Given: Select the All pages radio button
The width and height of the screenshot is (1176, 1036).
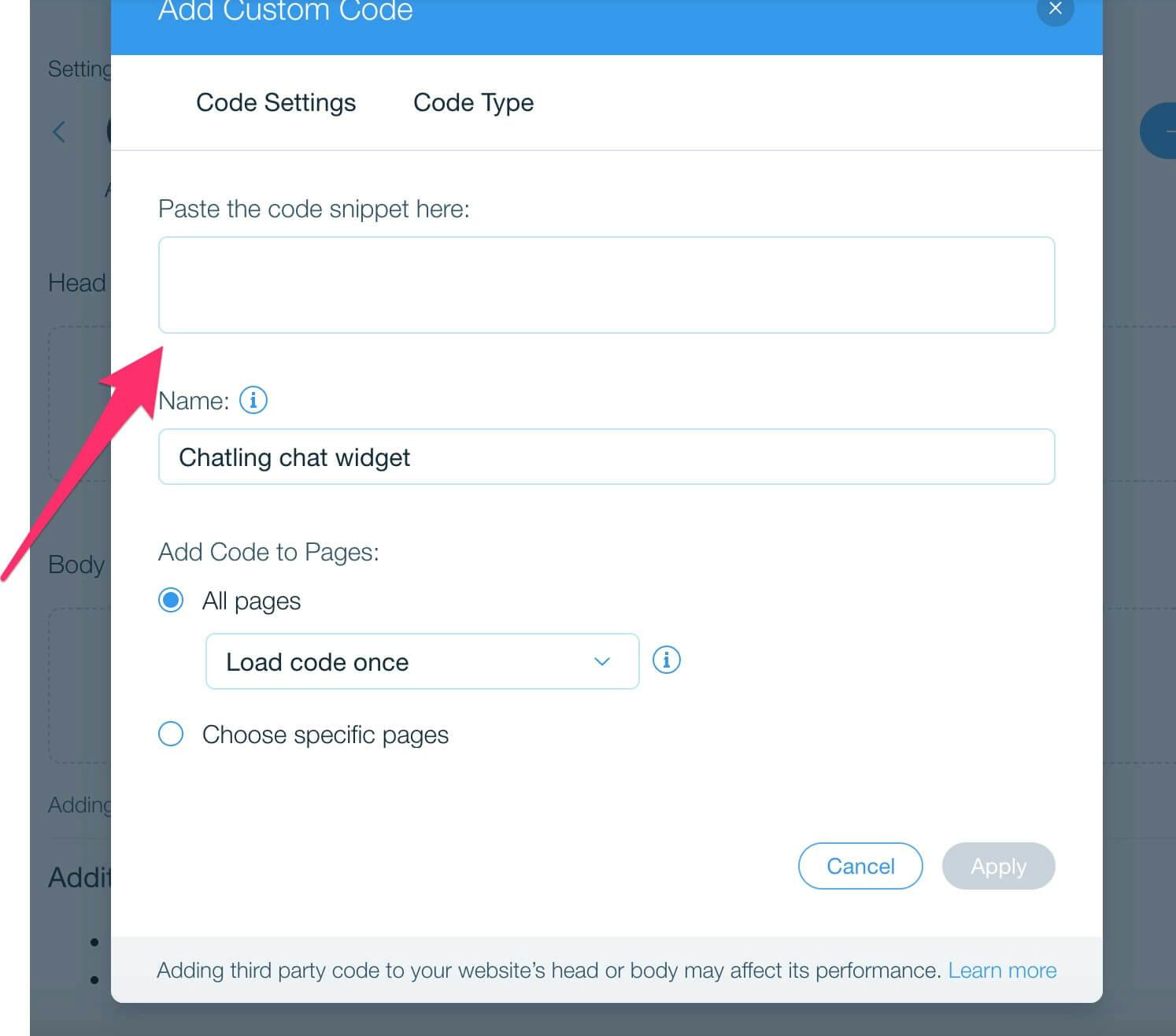Looking at the screenshot, I should coord(171,600).
